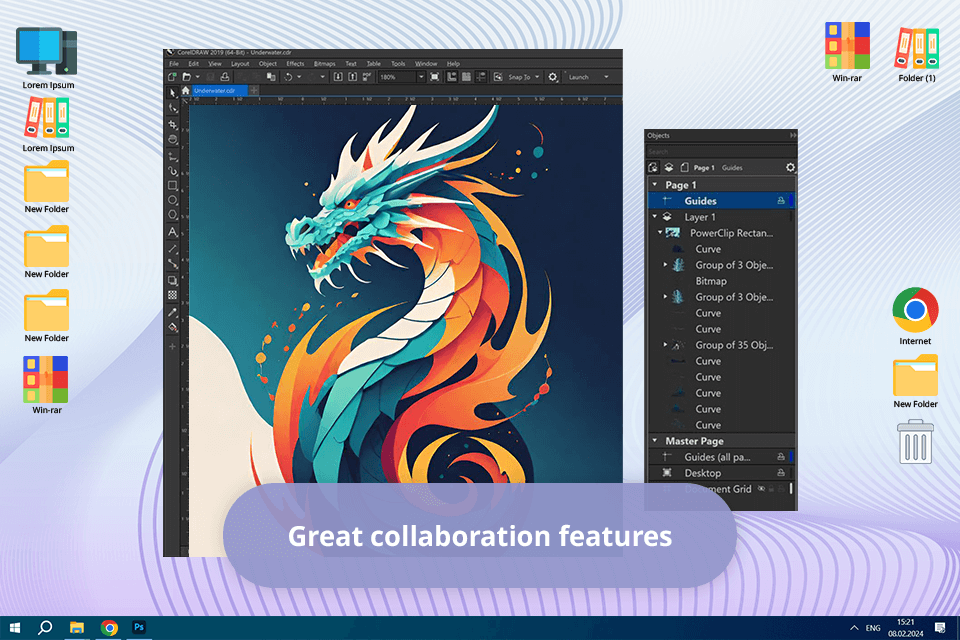Click the Full-Screen Preview icon
Screen dimensions: 960x640
pos(435,77)
